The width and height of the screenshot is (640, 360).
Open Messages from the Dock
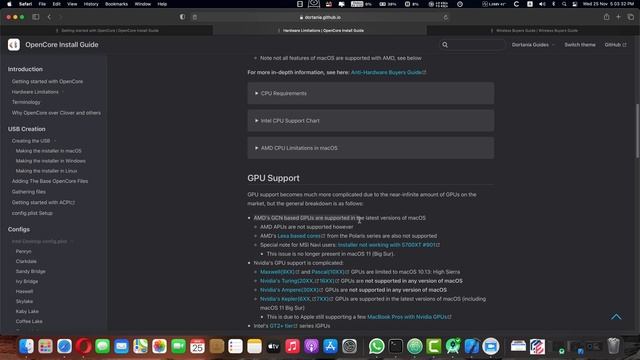[x=102, y=347]
